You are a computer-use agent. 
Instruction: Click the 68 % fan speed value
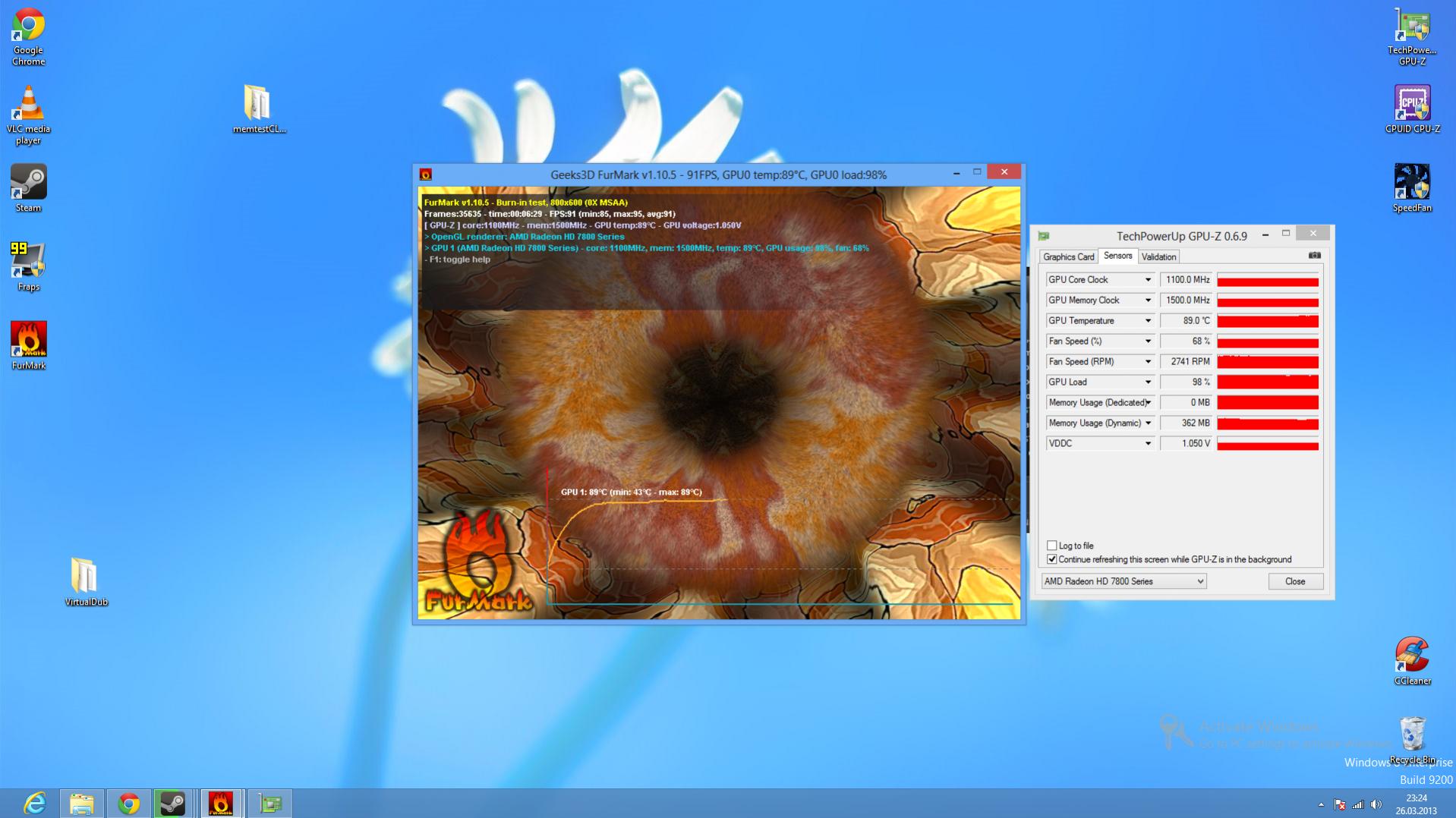(1186, 341)
